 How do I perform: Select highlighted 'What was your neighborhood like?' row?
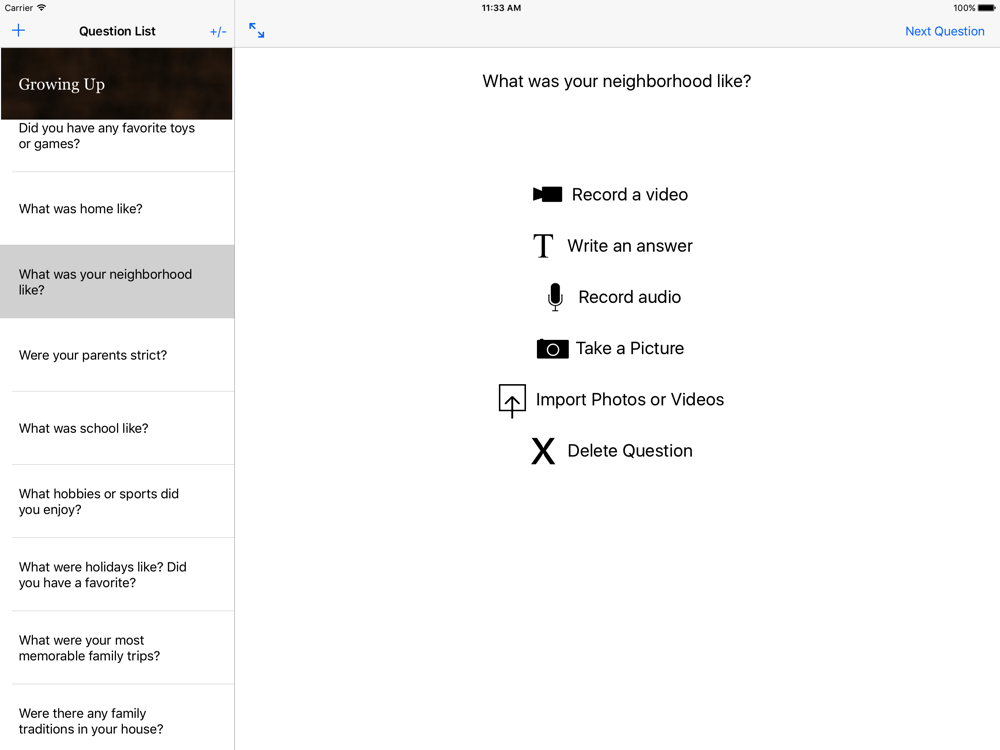click(117, 282)
